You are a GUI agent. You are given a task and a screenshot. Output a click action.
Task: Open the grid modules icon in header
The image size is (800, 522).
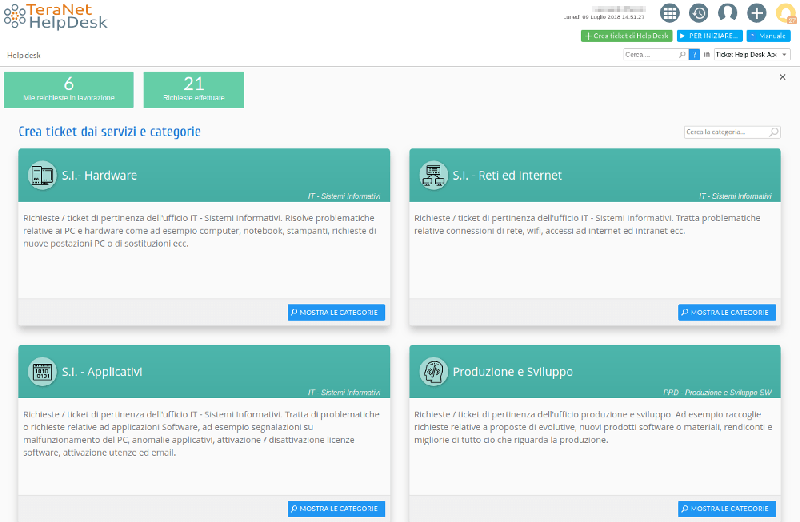pos(669,13)
